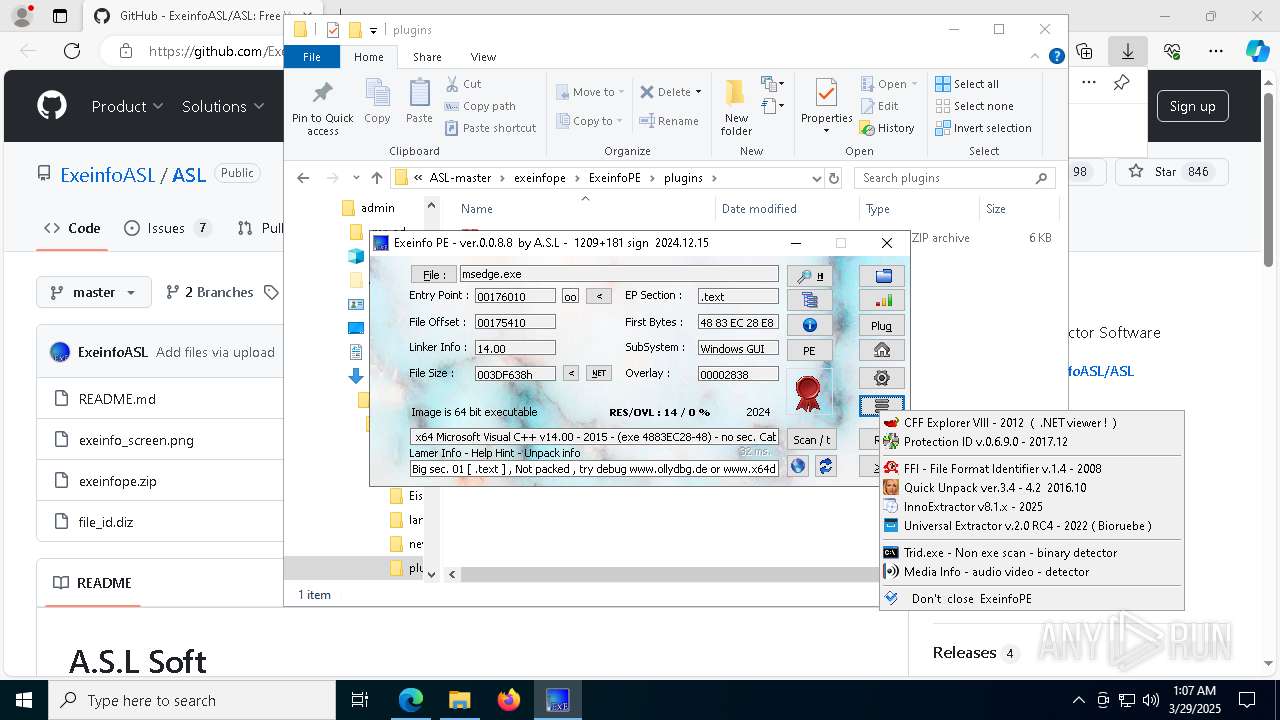Switch to the View ribbon tab

[483, 57]
